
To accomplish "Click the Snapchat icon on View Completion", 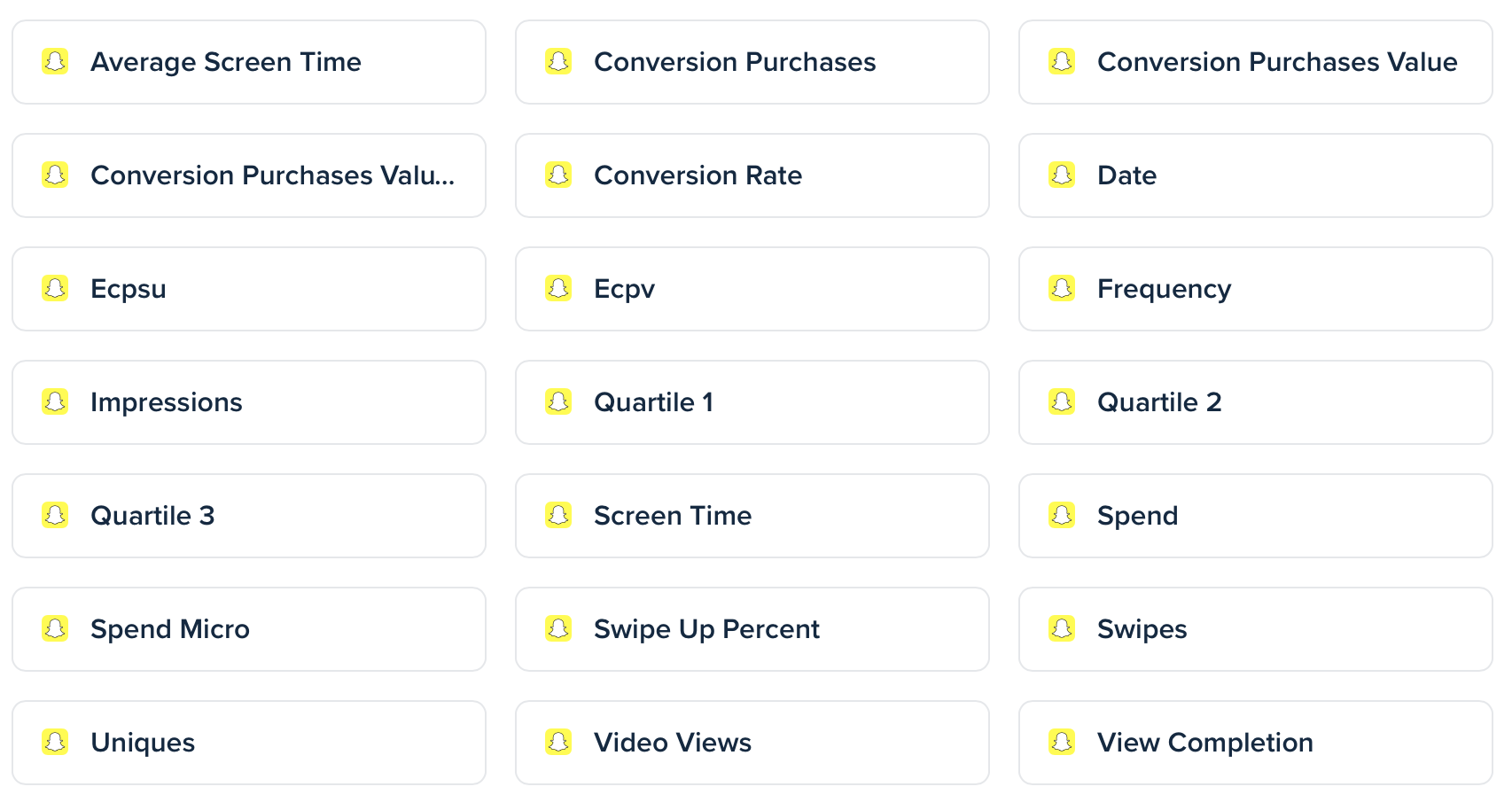I will pyautogui.click(x=1062, y=743).
